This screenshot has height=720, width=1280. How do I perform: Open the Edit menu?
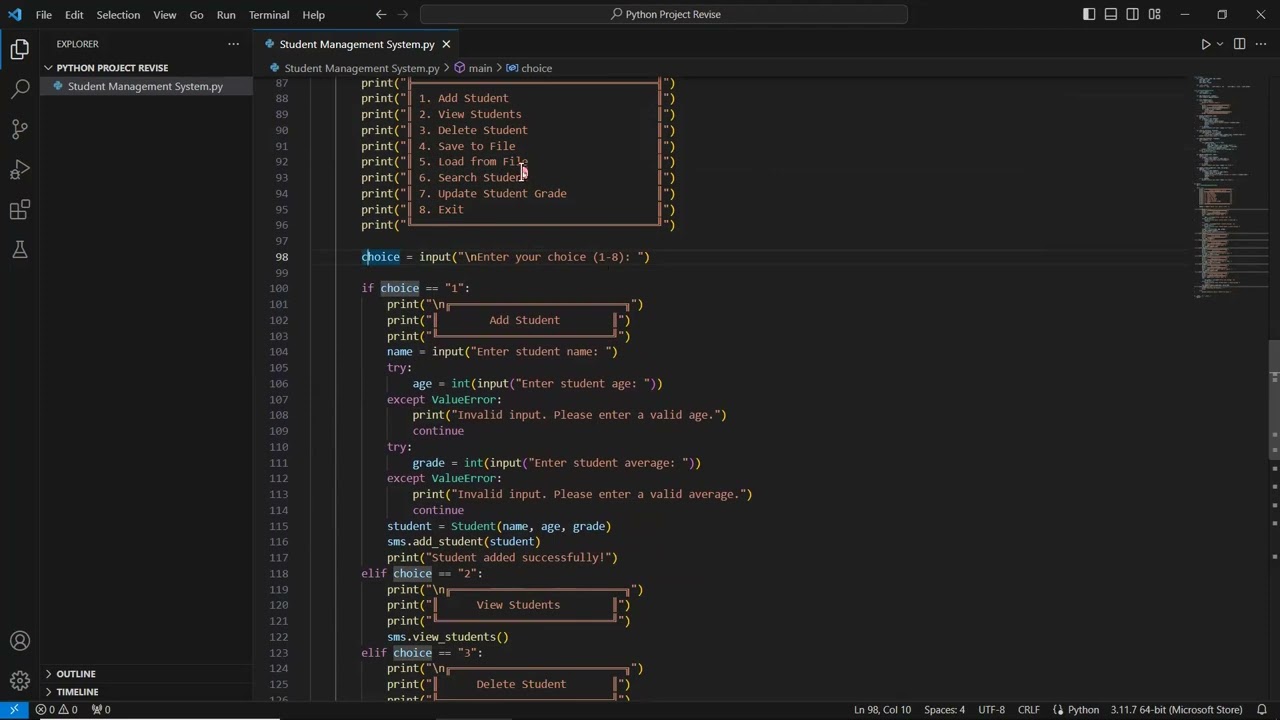(74, 15)
